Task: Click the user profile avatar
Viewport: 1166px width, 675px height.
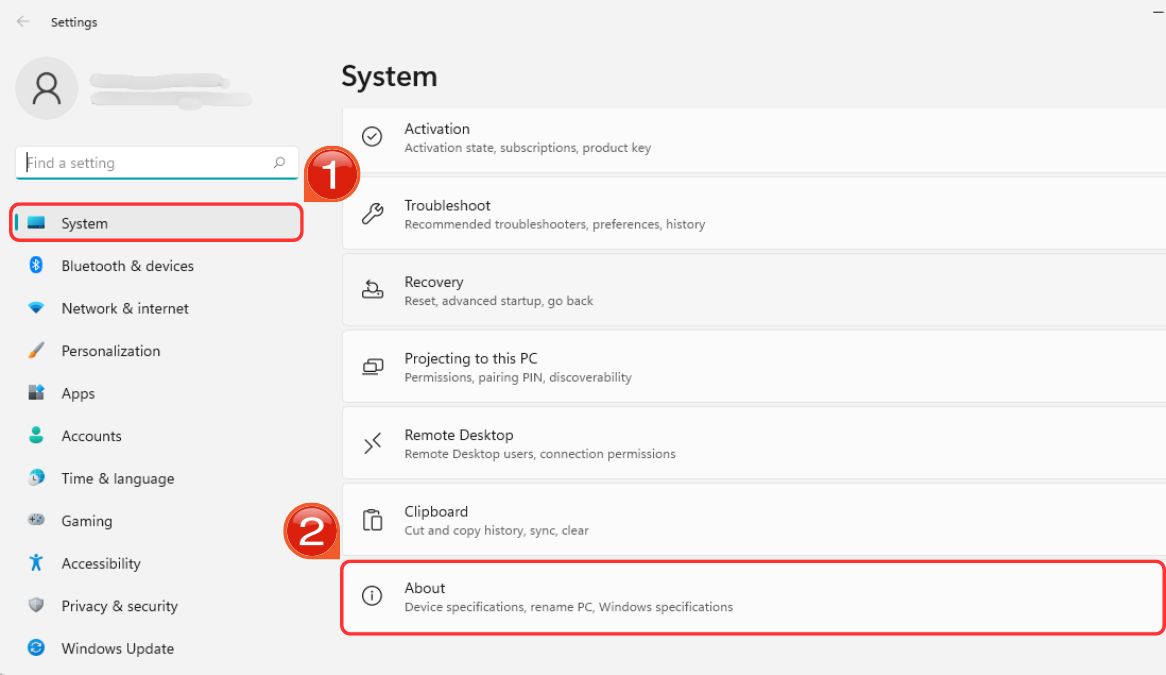Action: coord(47,88)
